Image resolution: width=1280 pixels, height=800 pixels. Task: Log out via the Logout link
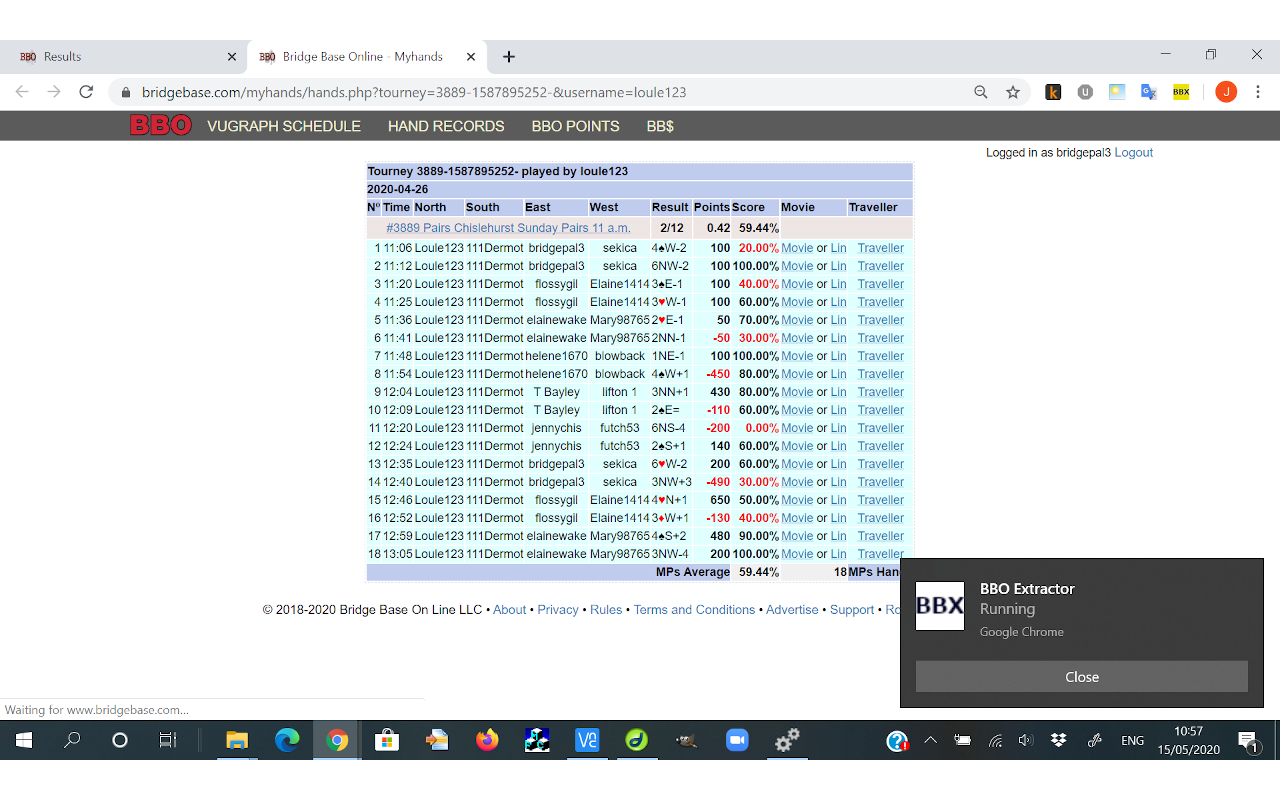1134,153
